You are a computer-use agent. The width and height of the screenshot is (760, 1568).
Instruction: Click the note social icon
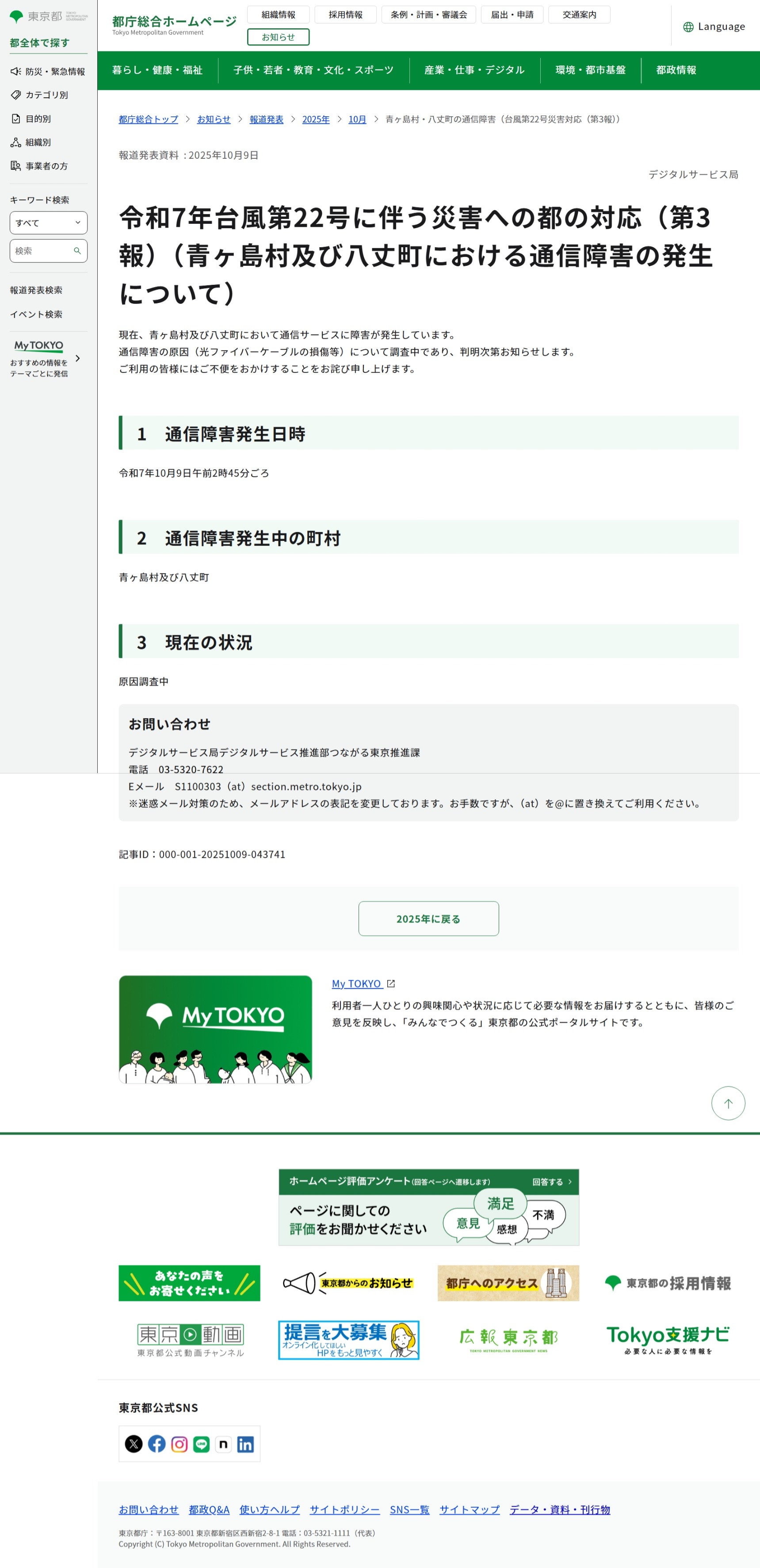223,1444
